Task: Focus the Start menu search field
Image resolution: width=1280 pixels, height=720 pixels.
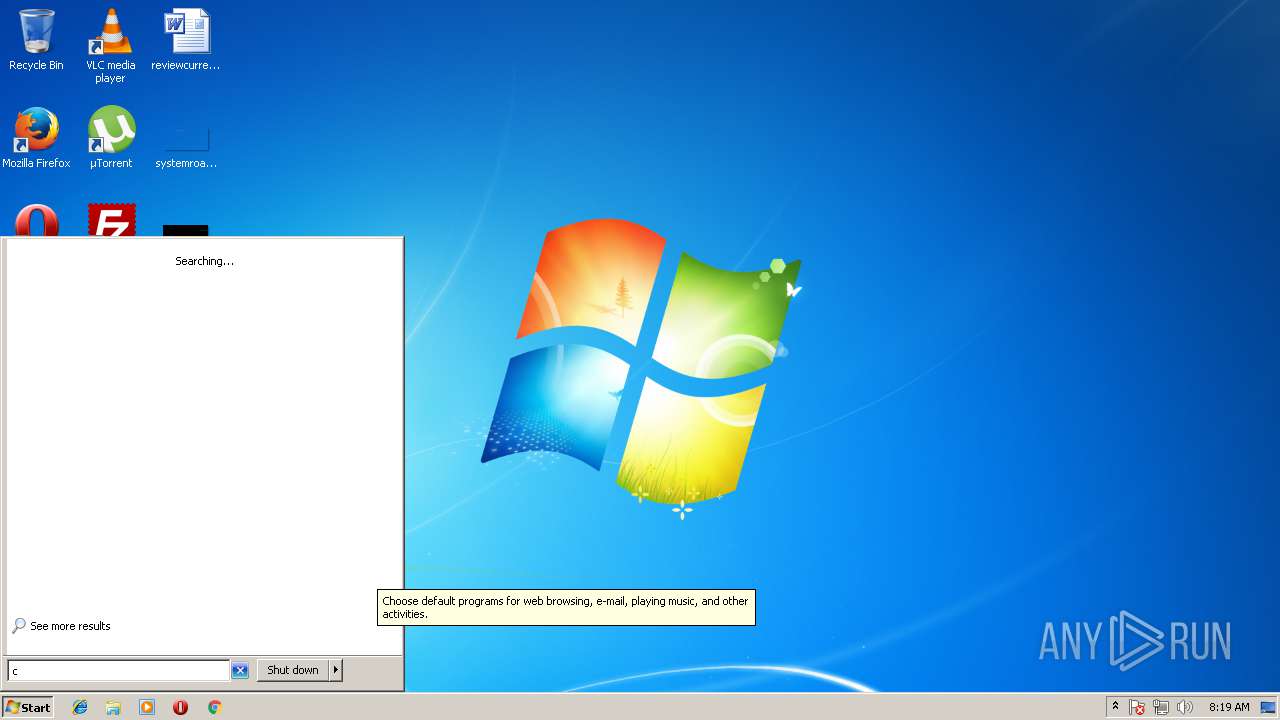Action: 119,670
